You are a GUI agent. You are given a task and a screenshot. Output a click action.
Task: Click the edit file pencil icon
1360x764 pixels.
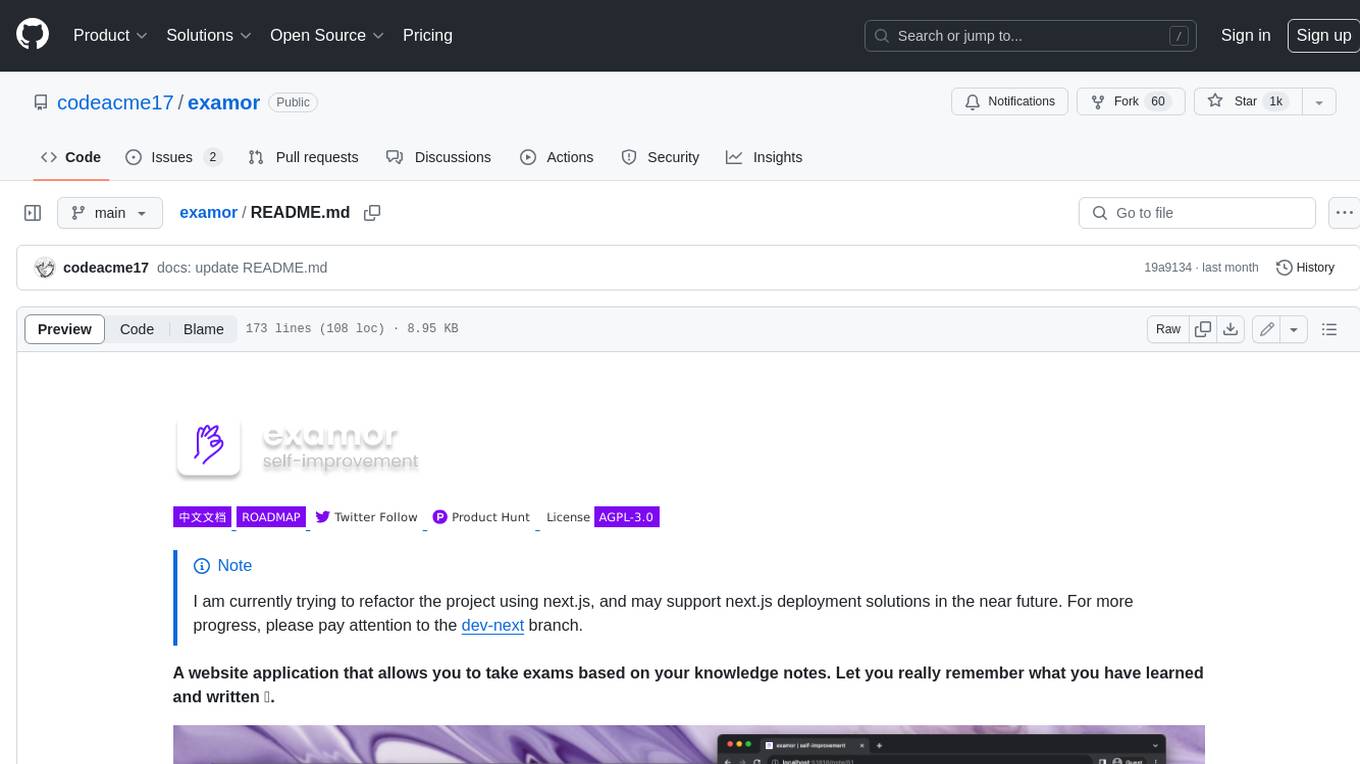click(x=1266, y=329)
